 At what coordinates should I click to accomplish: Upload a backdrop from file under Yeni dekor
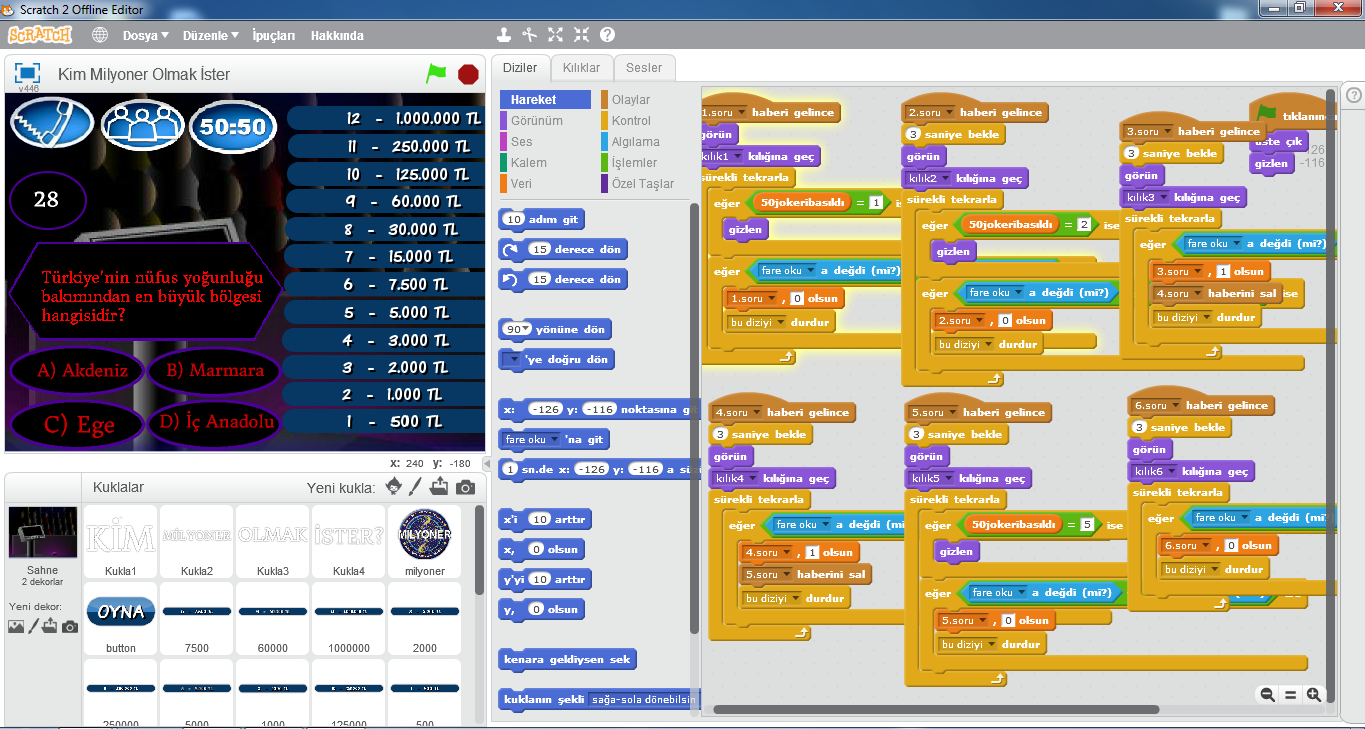[50, 626]
